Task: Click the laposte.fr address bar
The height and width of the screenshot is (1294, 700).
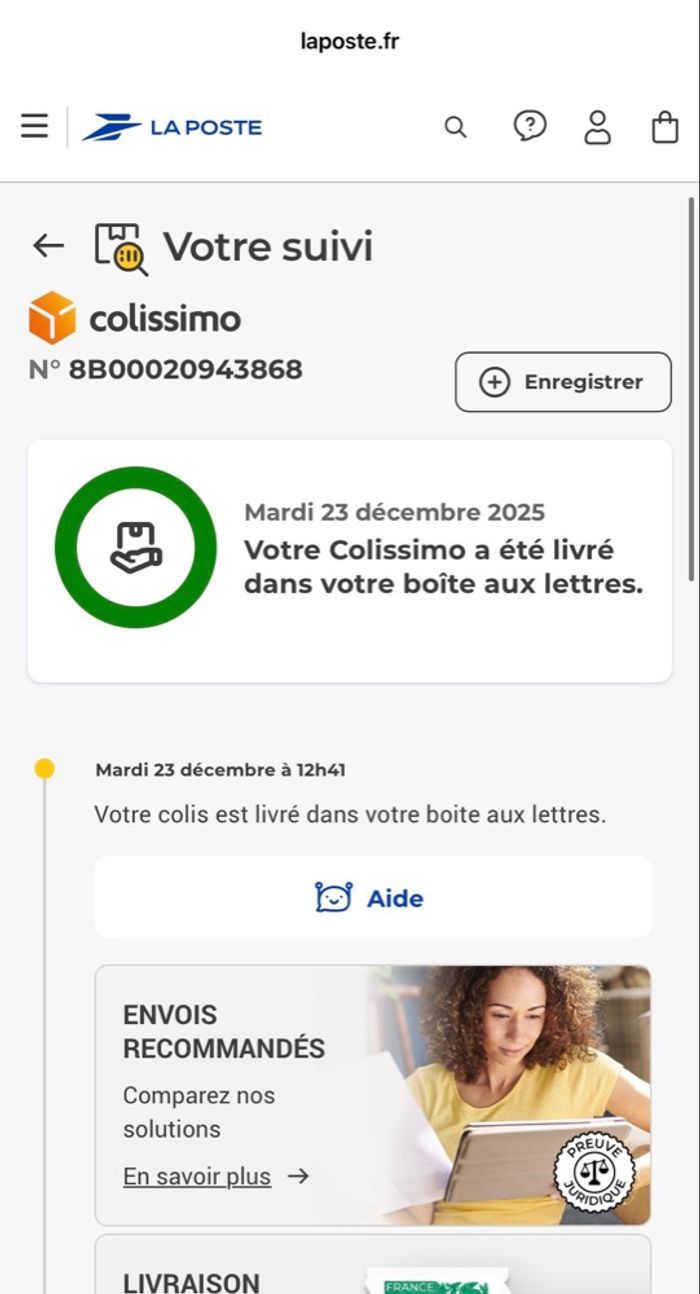Action: click(350, 42)
